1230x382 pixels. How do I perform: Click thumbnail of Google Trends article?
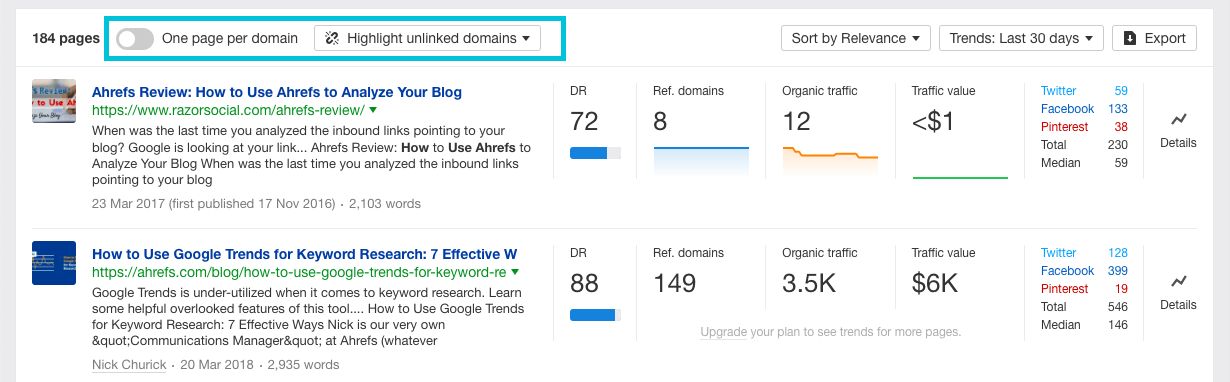(54, 263)
